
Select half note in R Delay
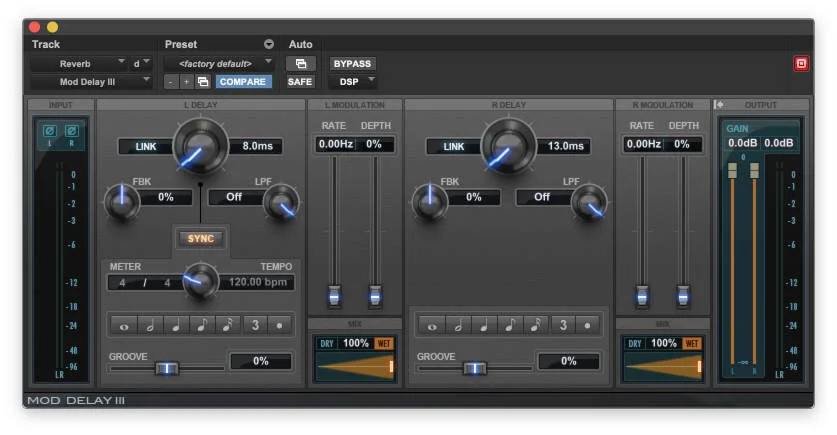[x=458, y=325]
